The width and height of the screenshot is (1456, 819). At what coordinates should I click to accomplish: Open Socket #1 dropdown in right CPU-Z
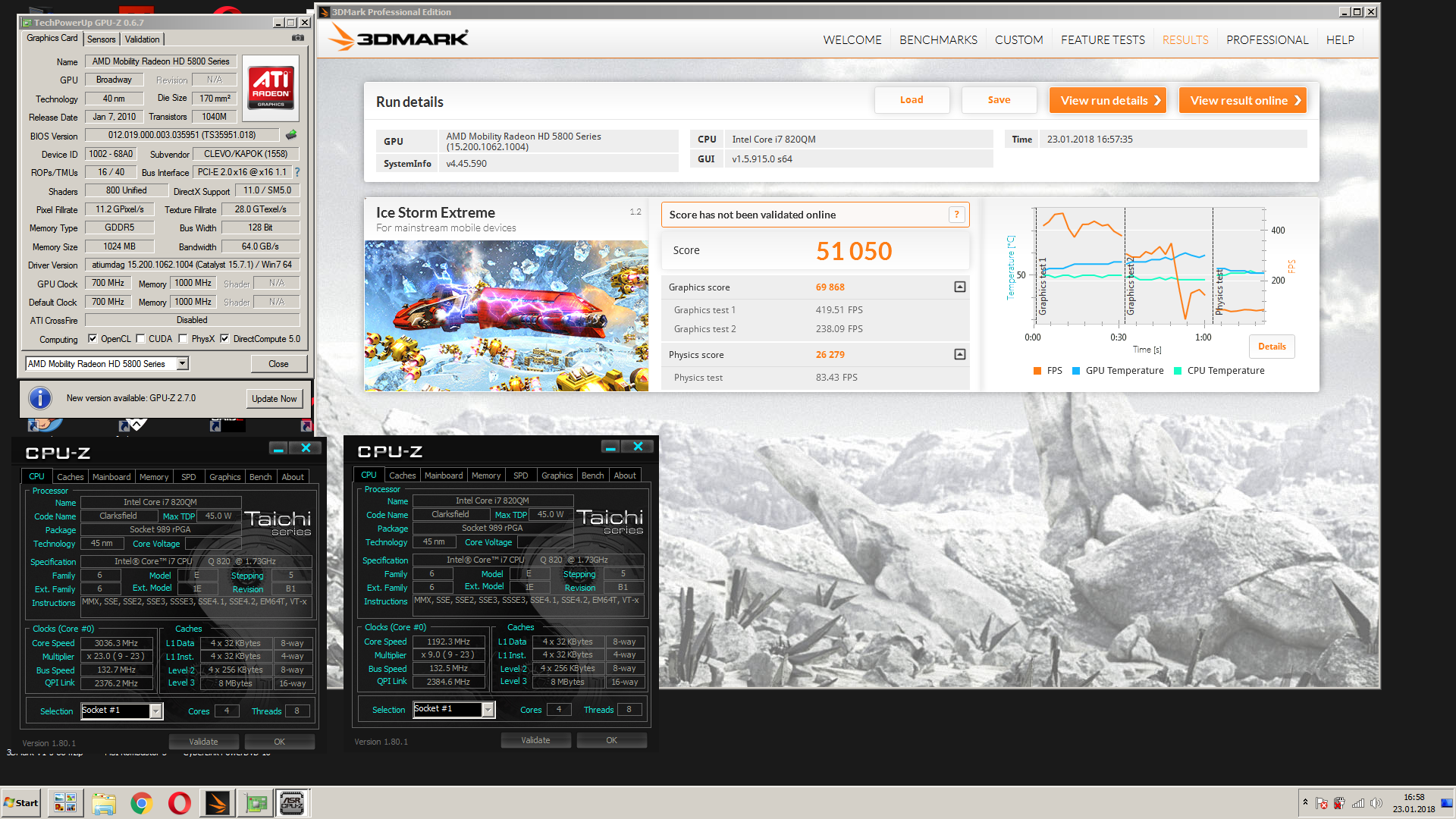(488, 709)
